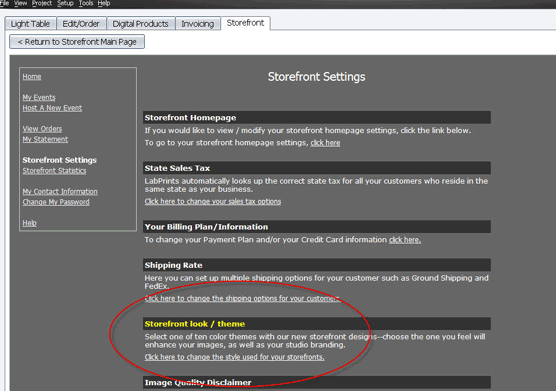Click link to change sales tax options
The width and height of the screenshot is (556, 391).
click(213, 201)
